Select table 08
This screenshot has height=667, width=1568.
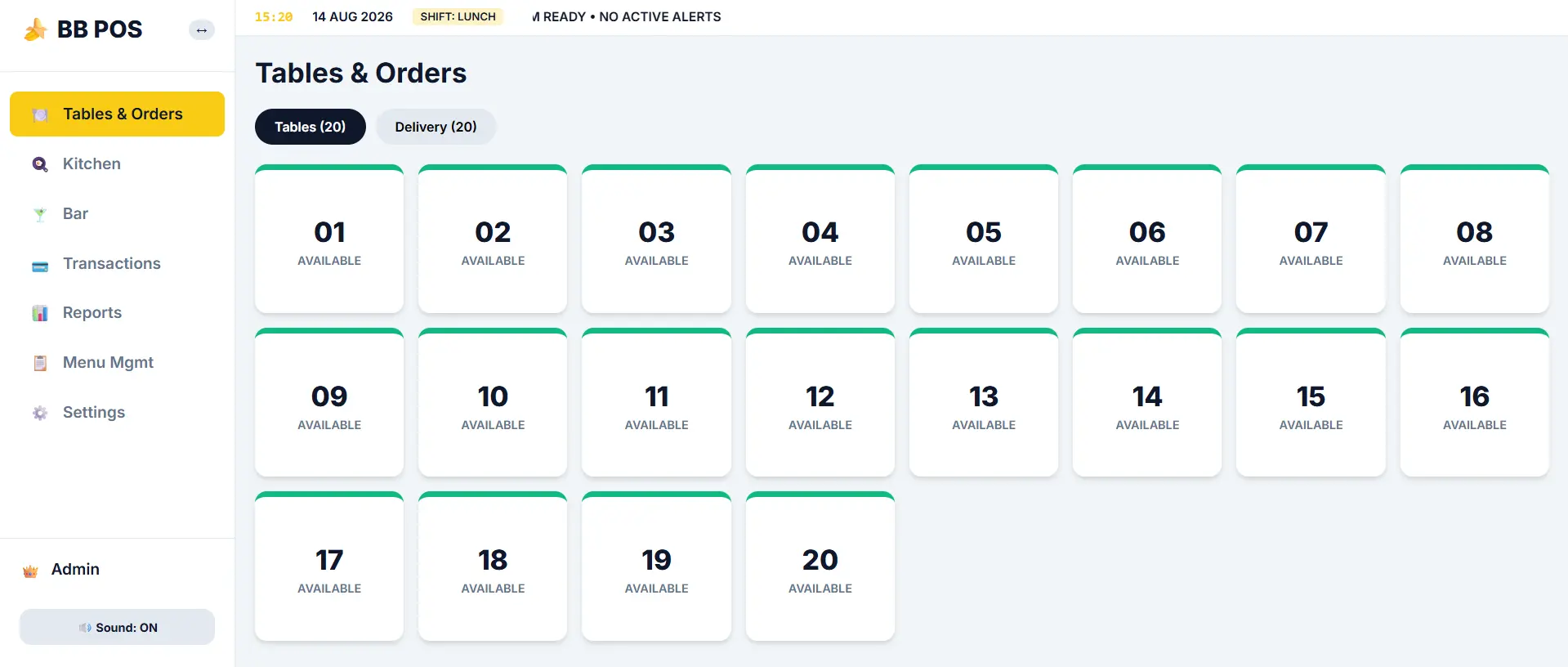click(1475, 239)
